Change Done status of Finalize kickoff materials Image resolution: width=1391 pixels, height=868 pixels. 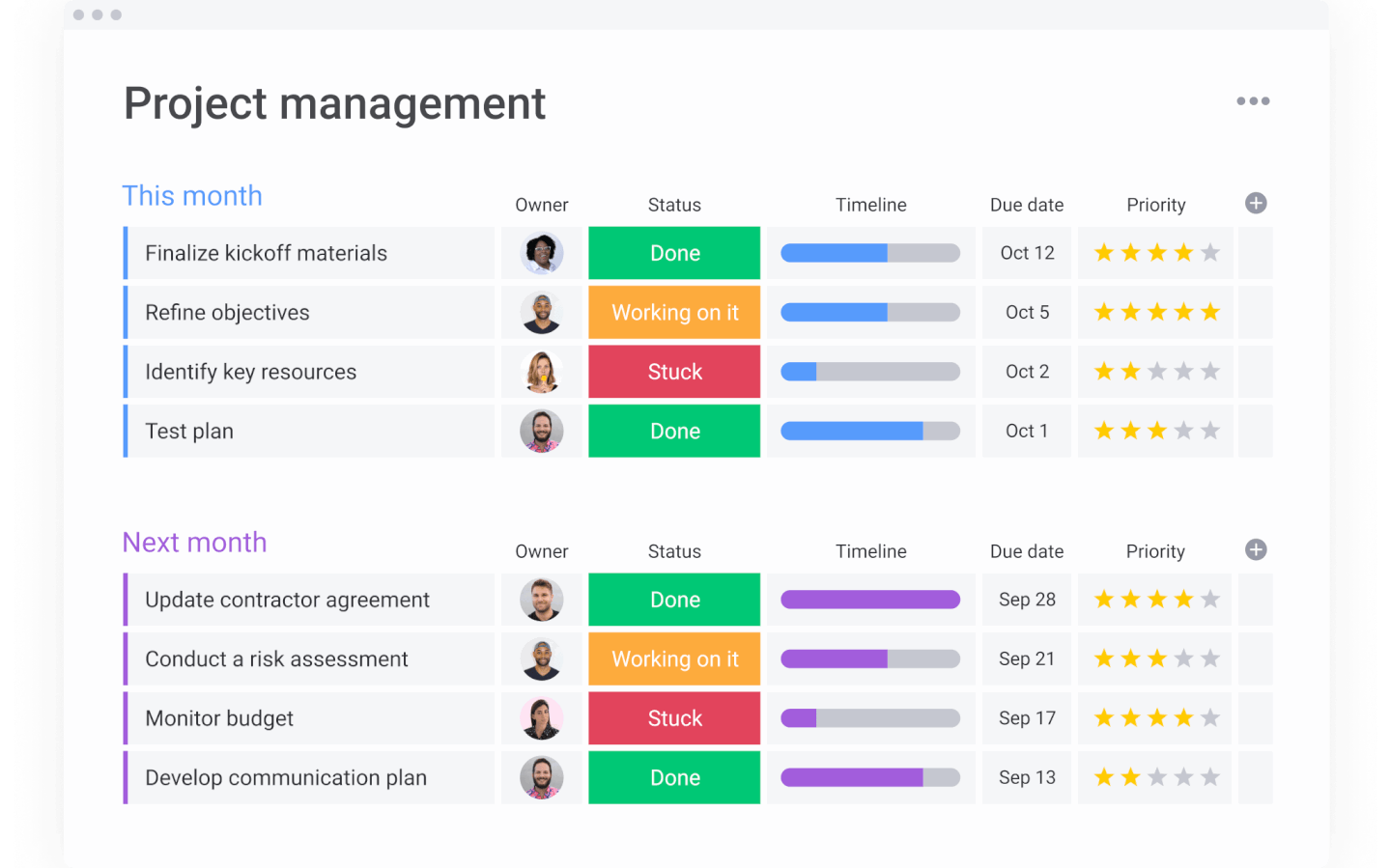point(674,253)
